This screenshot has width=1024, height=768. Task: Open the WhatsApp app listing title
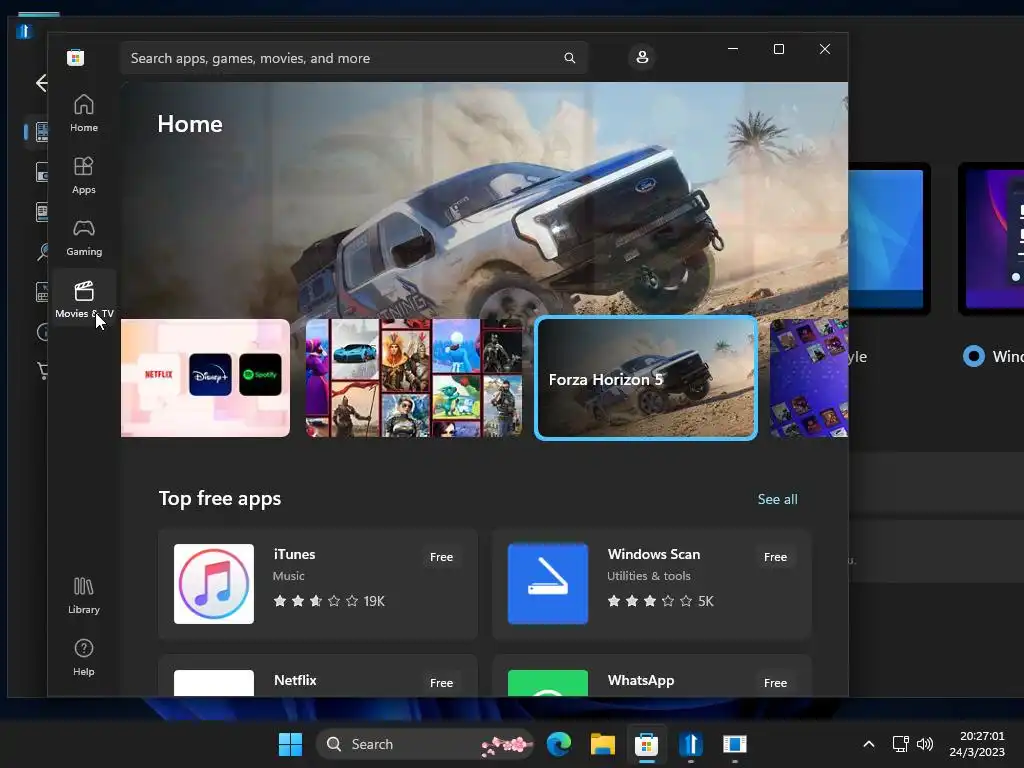click(x=641, y=680)
